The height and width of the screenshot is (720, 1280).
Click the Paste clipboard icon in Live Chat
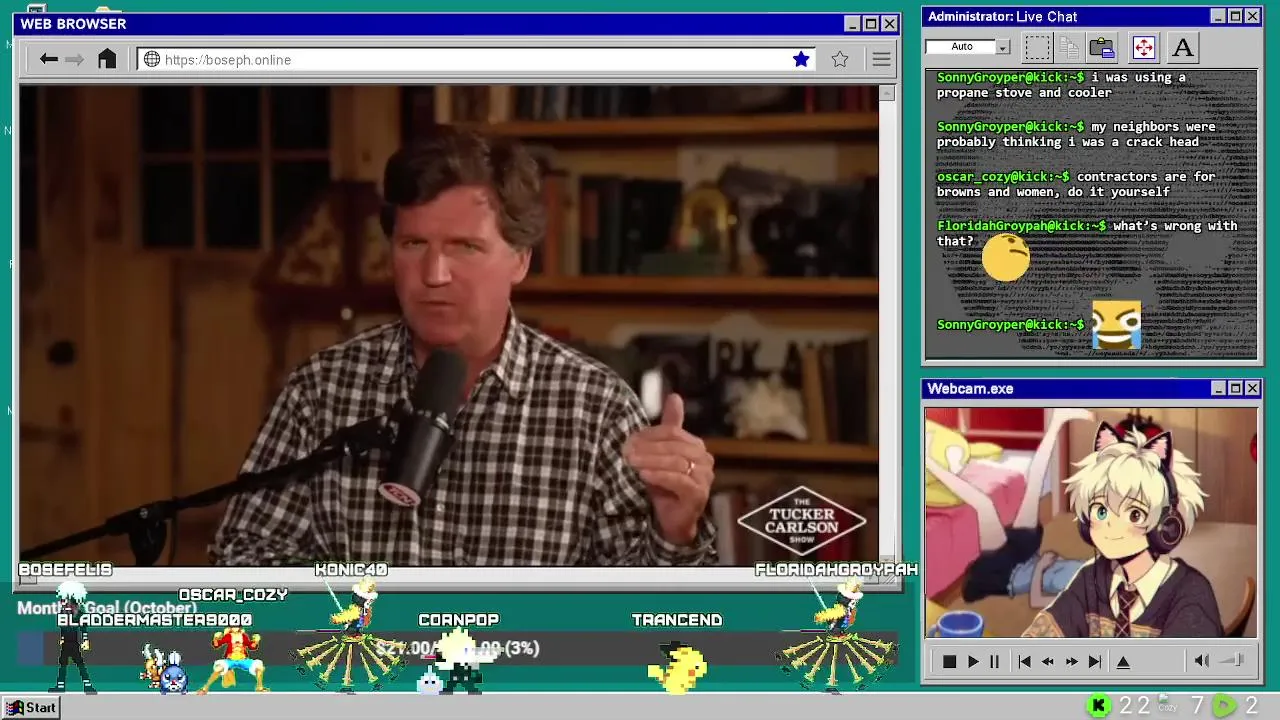tap(1102, 47)
